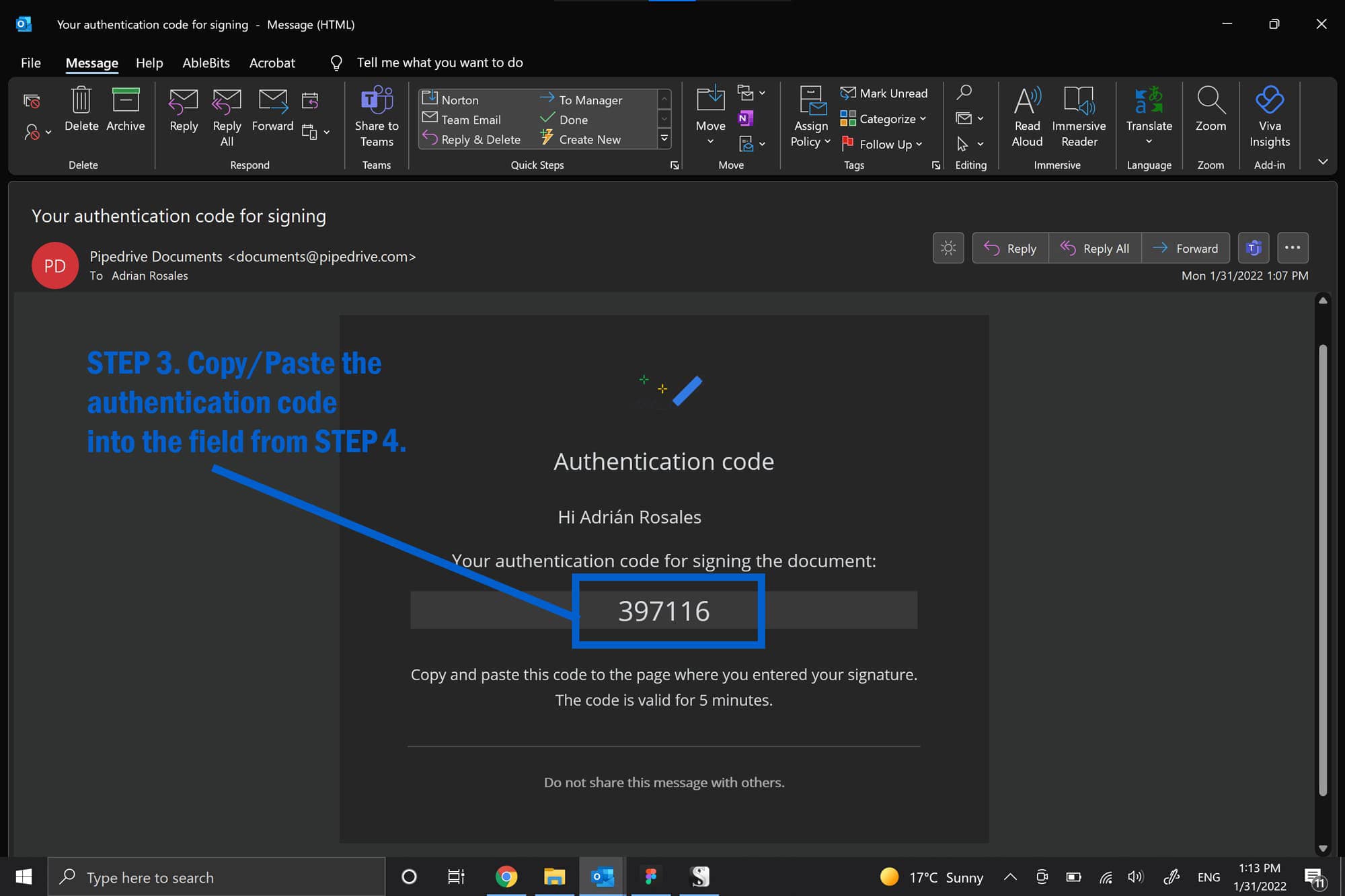Open Follow Up flag dropdown
The height and width of the screenshot is (896, 1345).
pyautogui.click(x=882, y=144)
